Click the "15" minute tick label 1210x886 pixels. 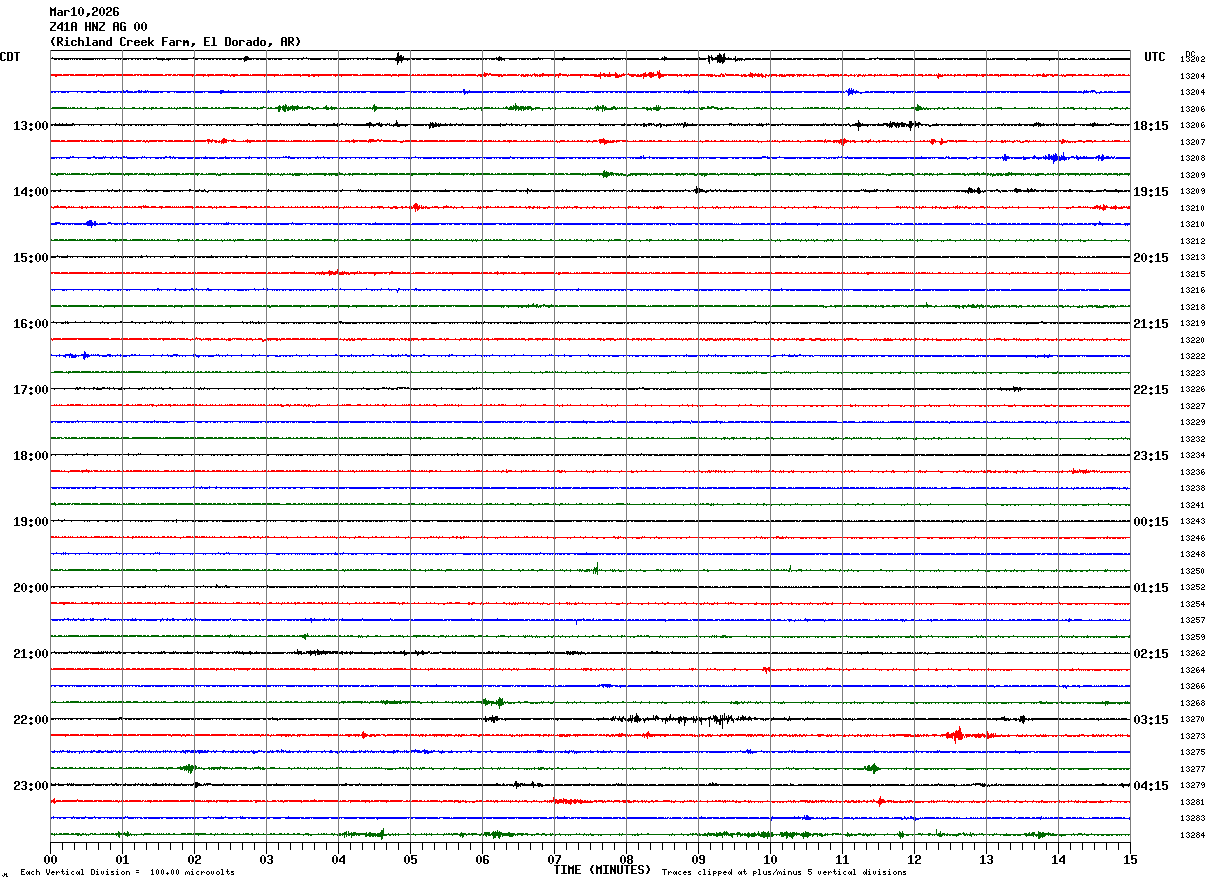pyautogui.click(x=1130, y=859)
